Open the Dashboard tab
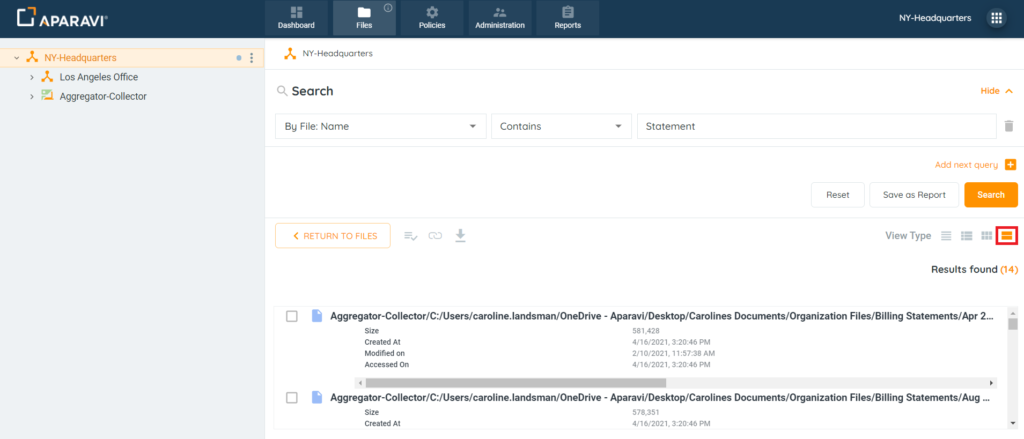The image size is (1024, 439). click(x=296, y=18)
